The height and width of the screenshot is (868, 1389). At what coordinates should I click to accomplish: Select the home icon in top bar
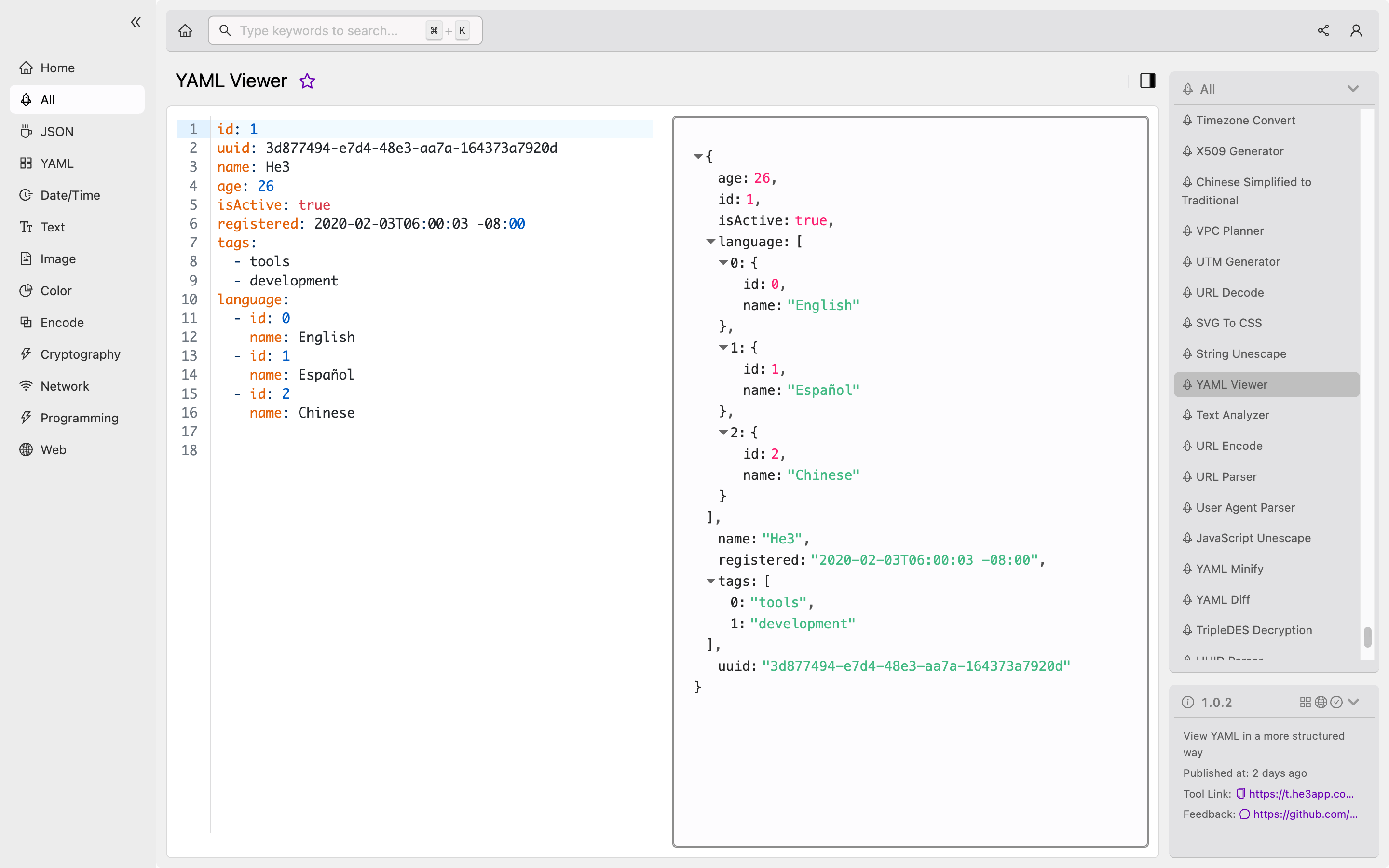[x=185, y=30]
